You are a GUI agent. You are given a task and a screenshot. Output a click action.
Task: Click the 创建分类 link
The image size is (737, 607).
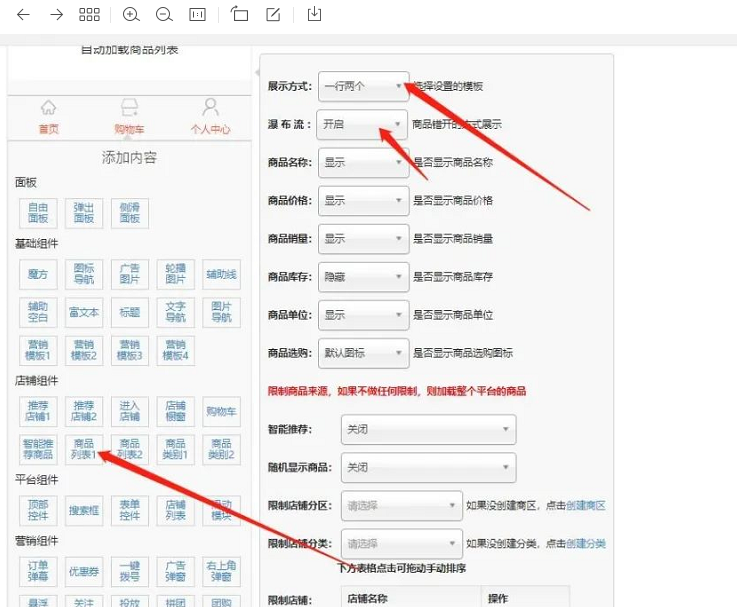pos(586,544)
